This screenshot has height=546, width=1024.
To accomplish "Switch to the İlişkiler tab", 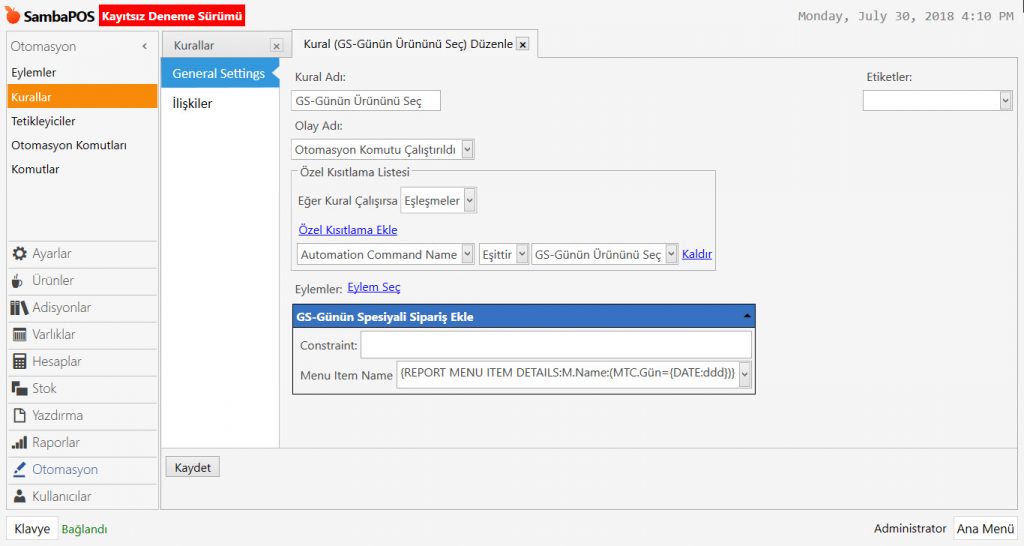I will click(192, 103).
